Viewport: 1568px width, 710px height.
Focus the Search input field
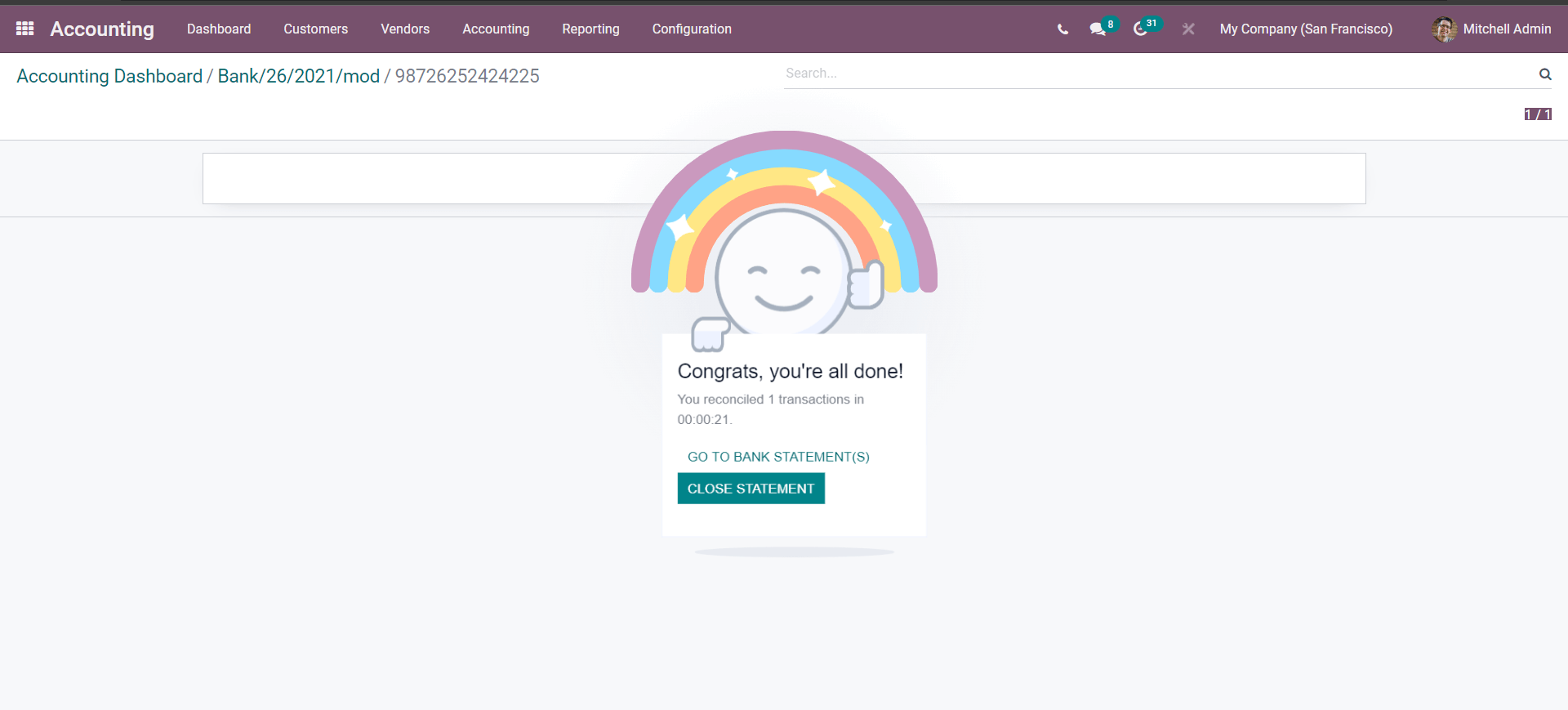point(1160,74)
